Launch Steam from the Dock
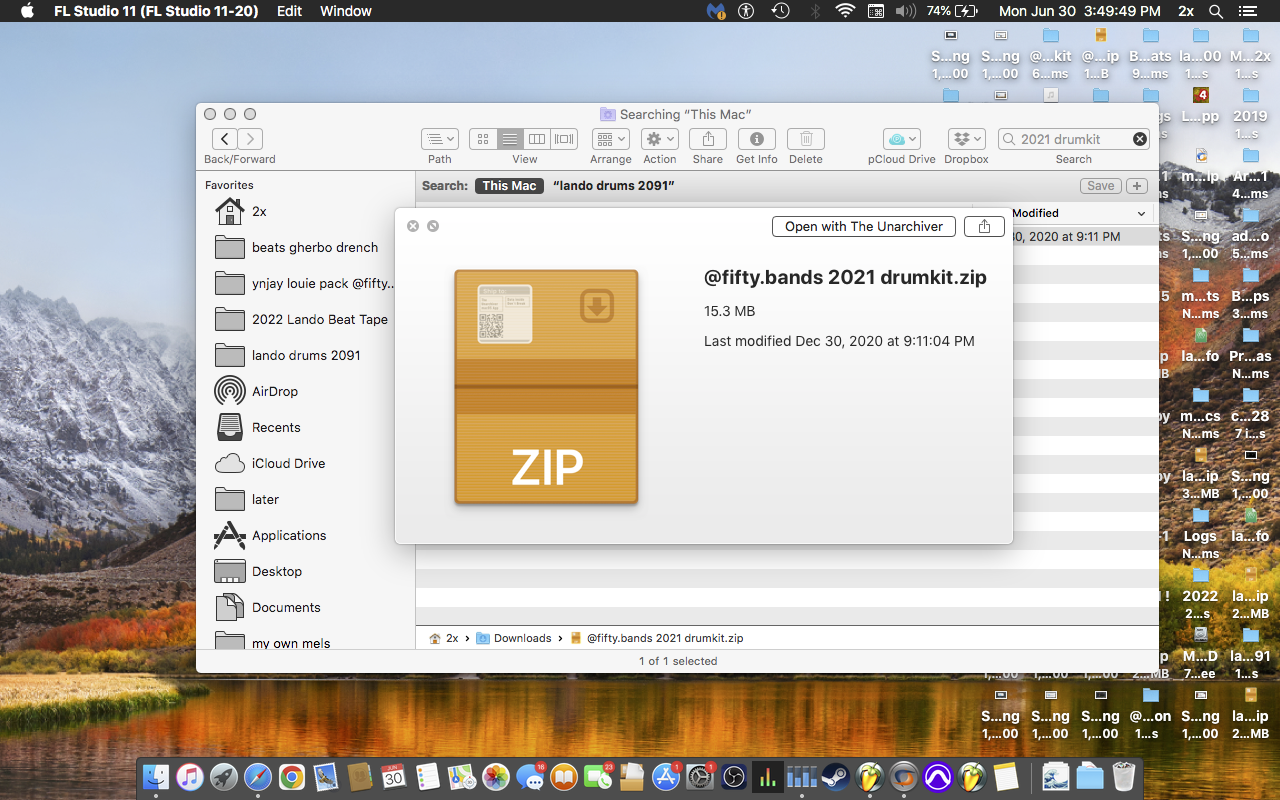Image resolution: width=1280 pixels, height=800 pixels. pos(836,776)
